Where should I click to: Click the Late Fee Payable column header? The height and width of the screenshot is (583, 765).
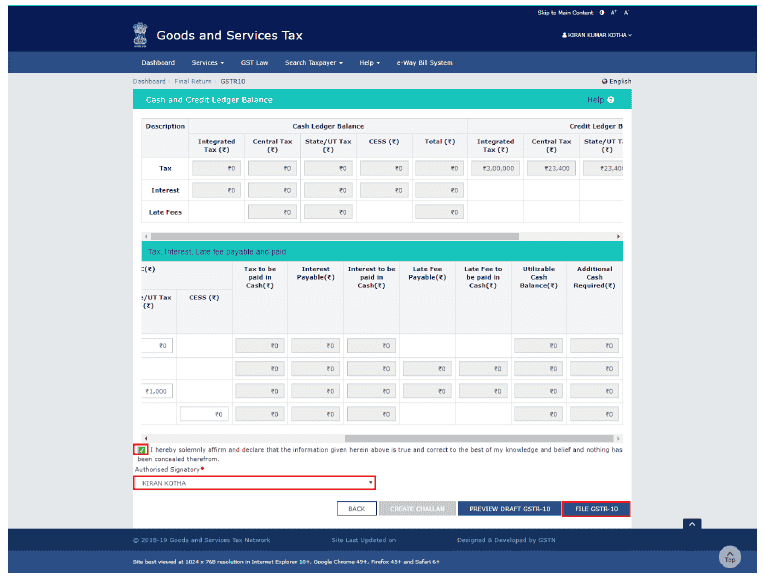[x=427, y=273]
